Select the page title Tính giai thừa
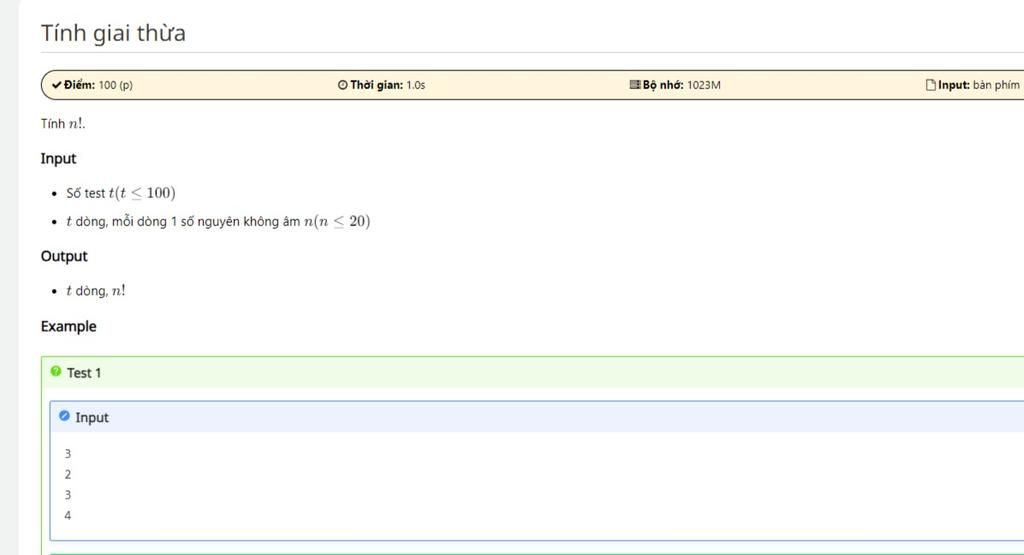The image size is (1024, 555). tap(113, 33)
